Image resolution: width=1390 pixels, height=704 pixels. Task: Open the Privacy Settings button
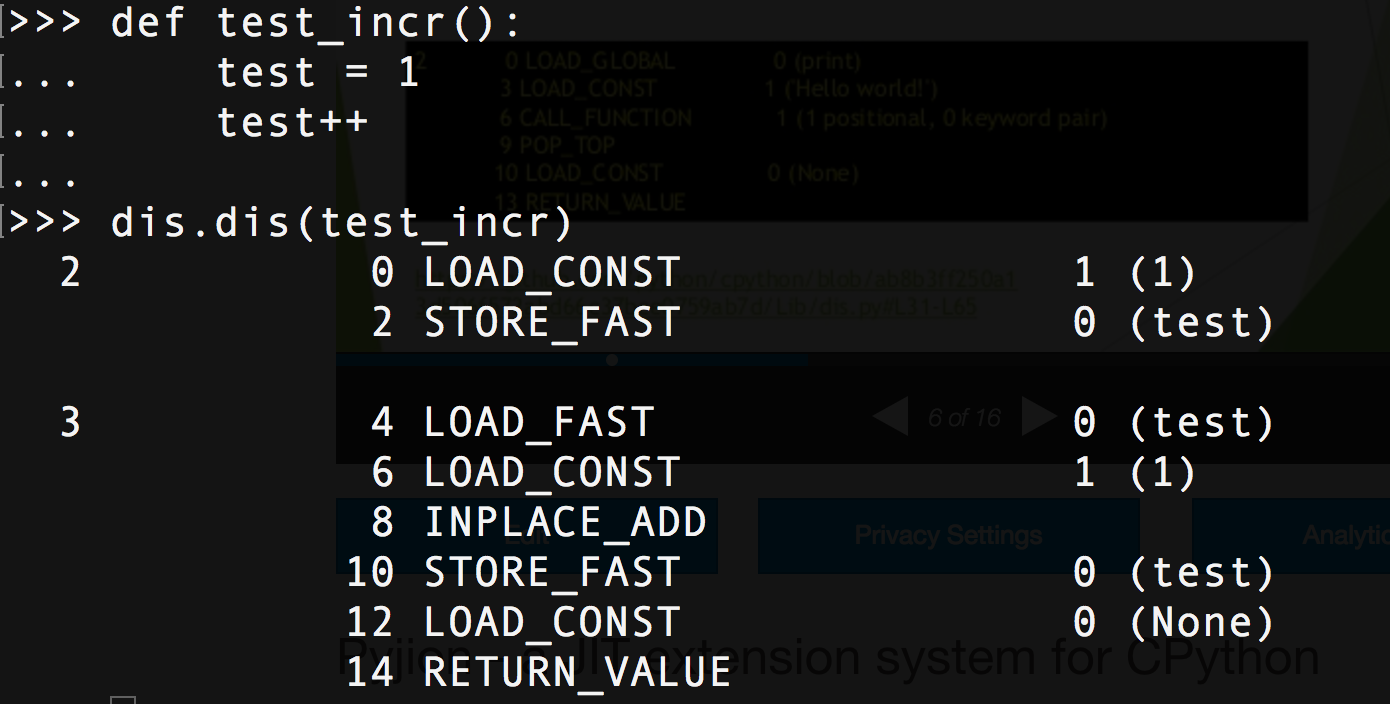(948, 536)
